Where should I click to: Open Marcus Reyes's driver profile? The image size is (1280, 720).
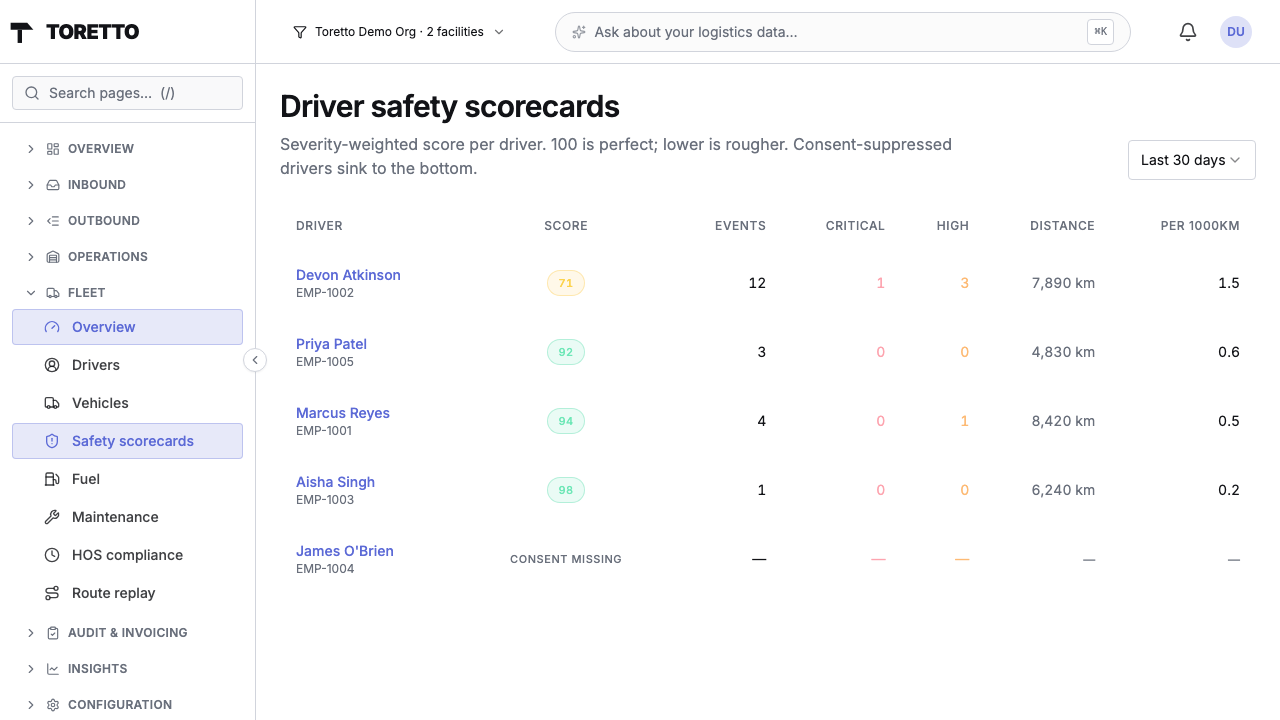[x=343, y=413]
